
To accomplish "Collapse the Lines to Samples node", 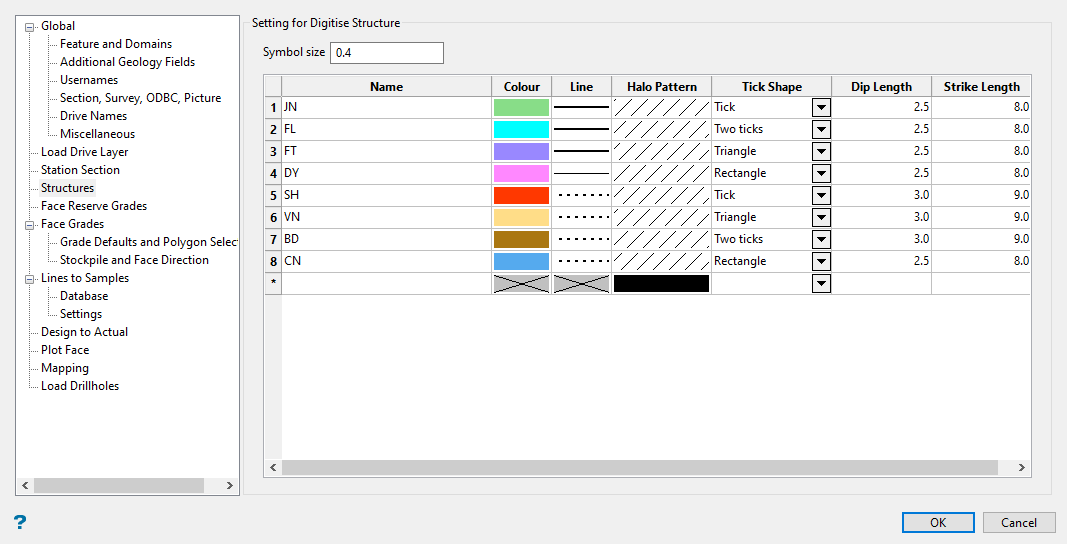I will [30, 279].
